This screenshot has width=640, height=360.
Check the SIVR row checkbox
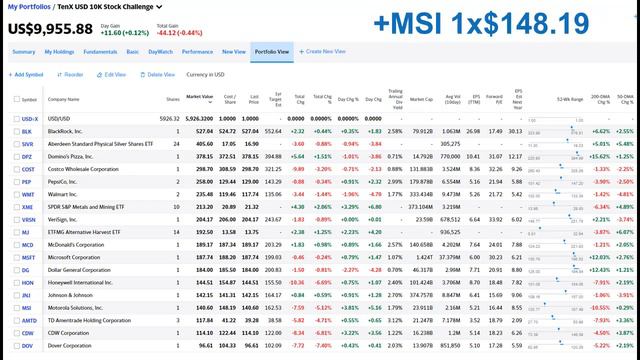[17, 144]
